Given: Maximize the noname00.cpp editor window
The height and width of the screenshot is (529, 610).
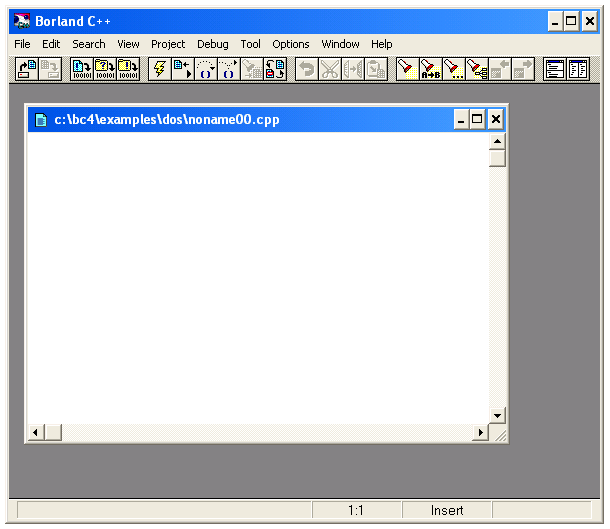Looking at the screenshot, I should point(477,119).
